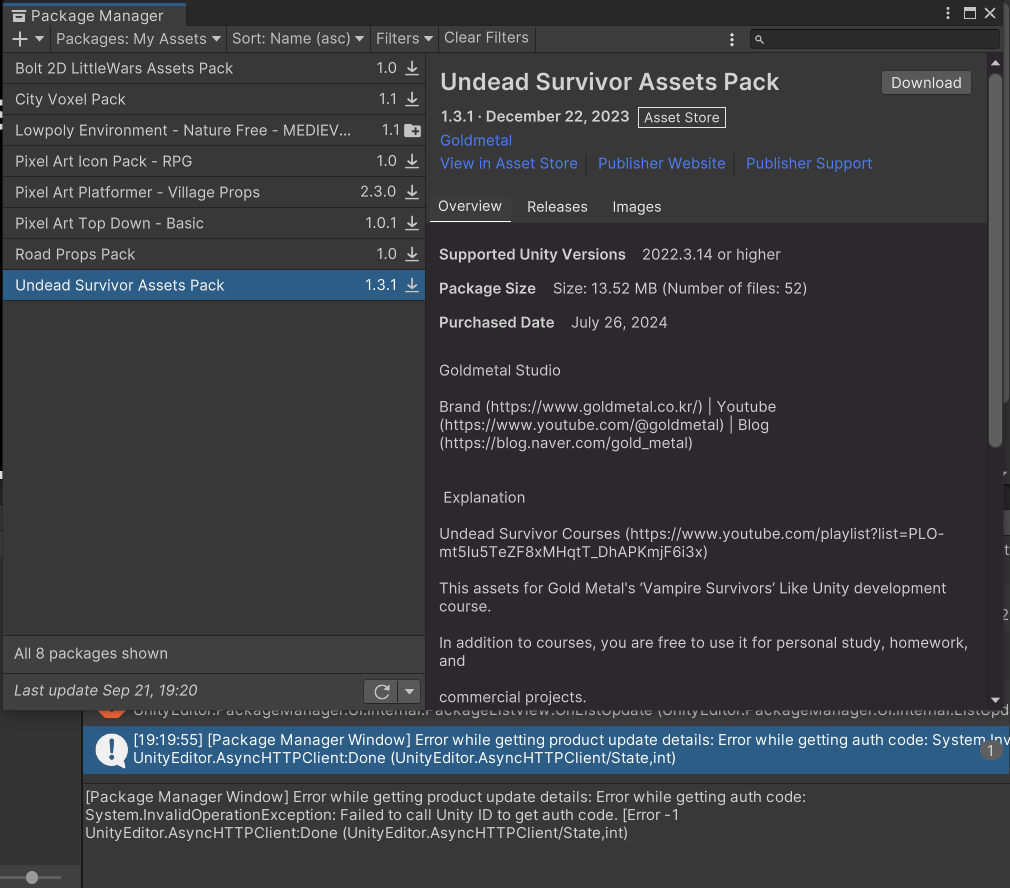Open the add package dropdown arrow

[x=39, y=39]
